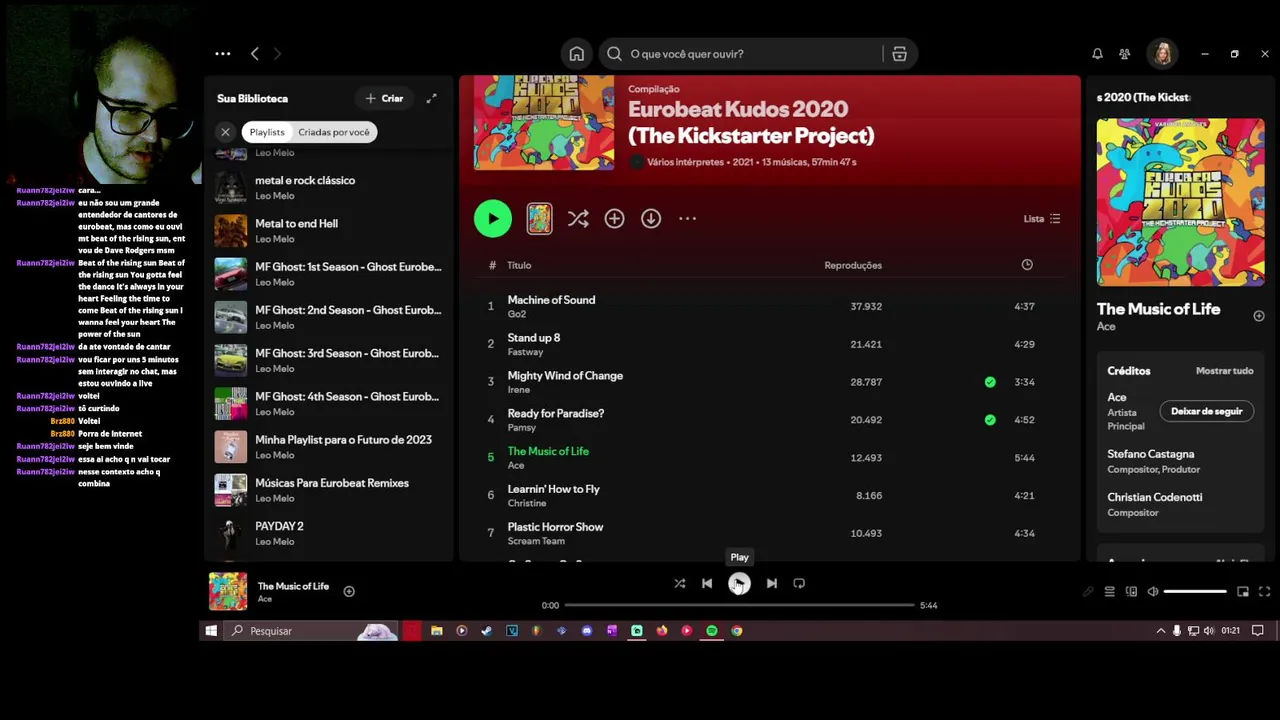Toggle shuffle for the album
Viewport: 1280px width, 720px height.
(x=578, y=218)
